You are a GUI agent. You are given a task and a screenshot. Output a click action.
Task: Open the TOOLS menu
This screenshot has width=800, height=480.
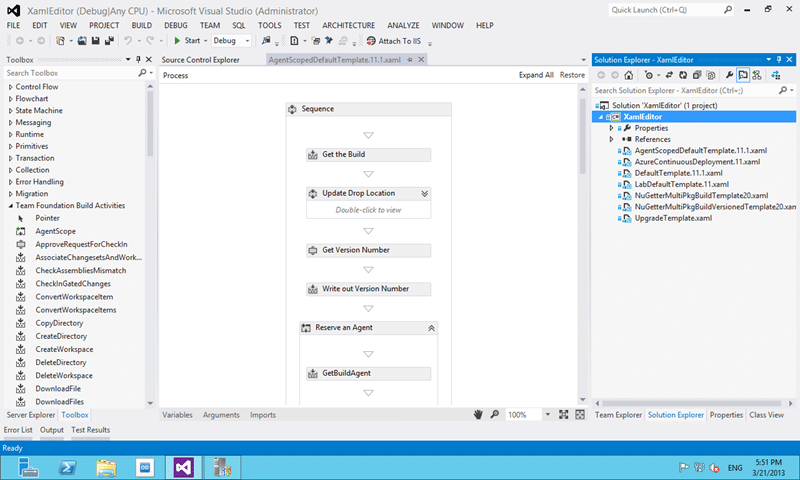[269, 26]
